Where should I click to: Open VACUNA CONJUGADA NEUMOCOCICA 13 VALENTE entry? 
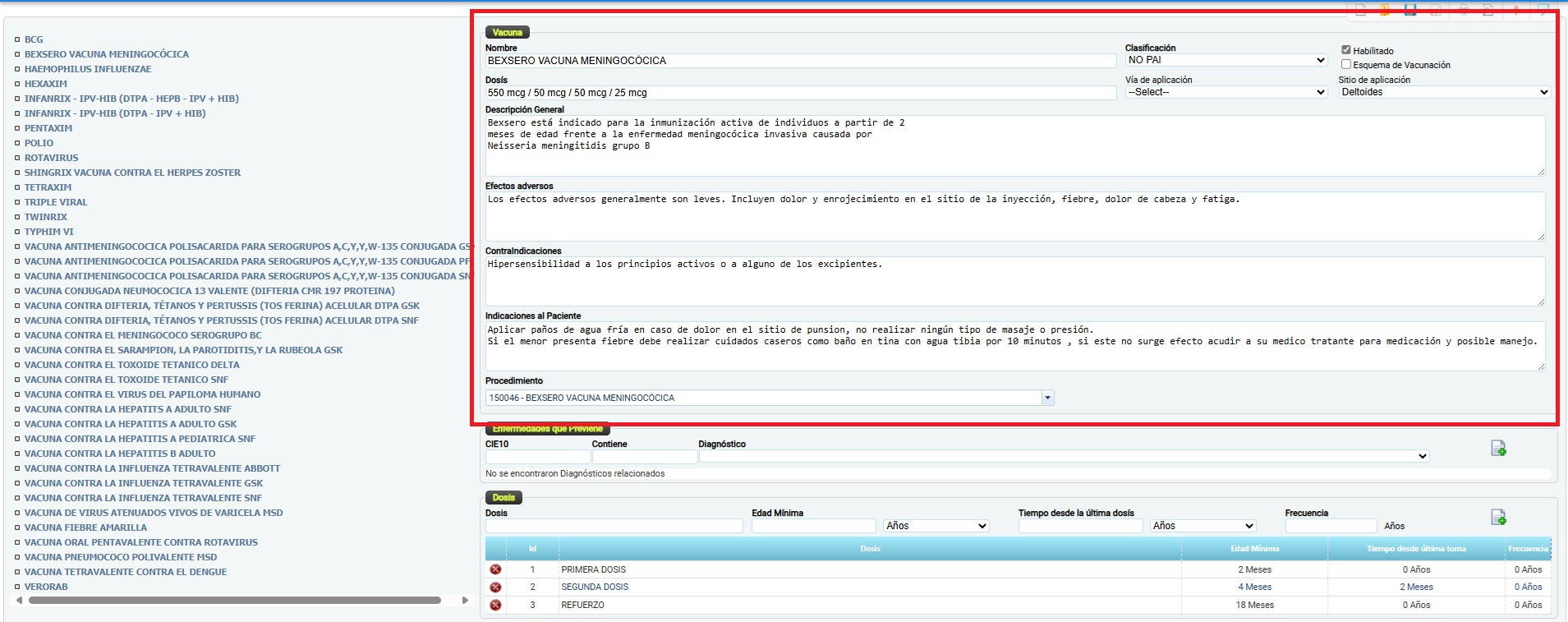pos(209,291)
